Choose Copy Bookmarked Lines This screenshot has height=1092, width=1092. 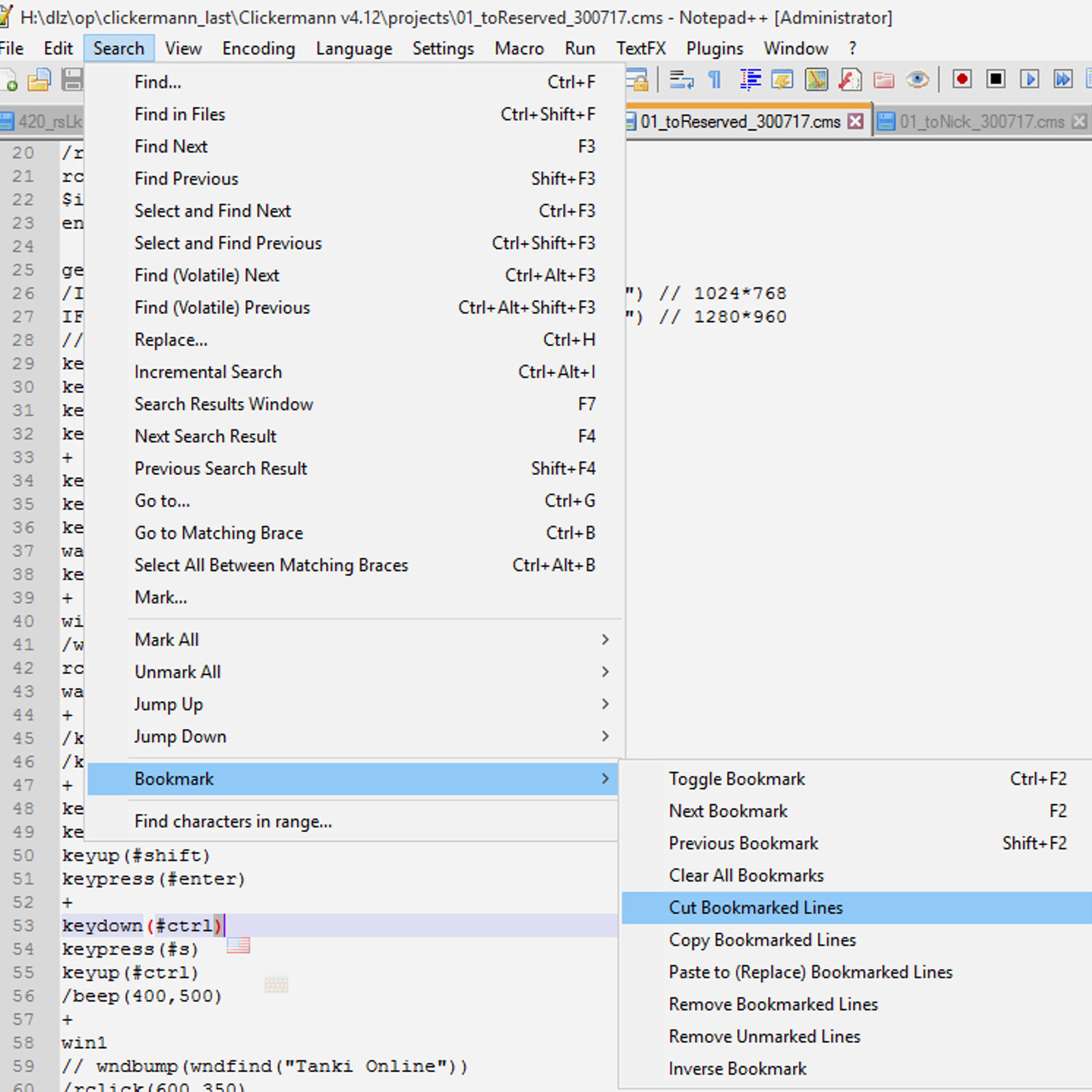pyautogui.click(x=857, y=940)
